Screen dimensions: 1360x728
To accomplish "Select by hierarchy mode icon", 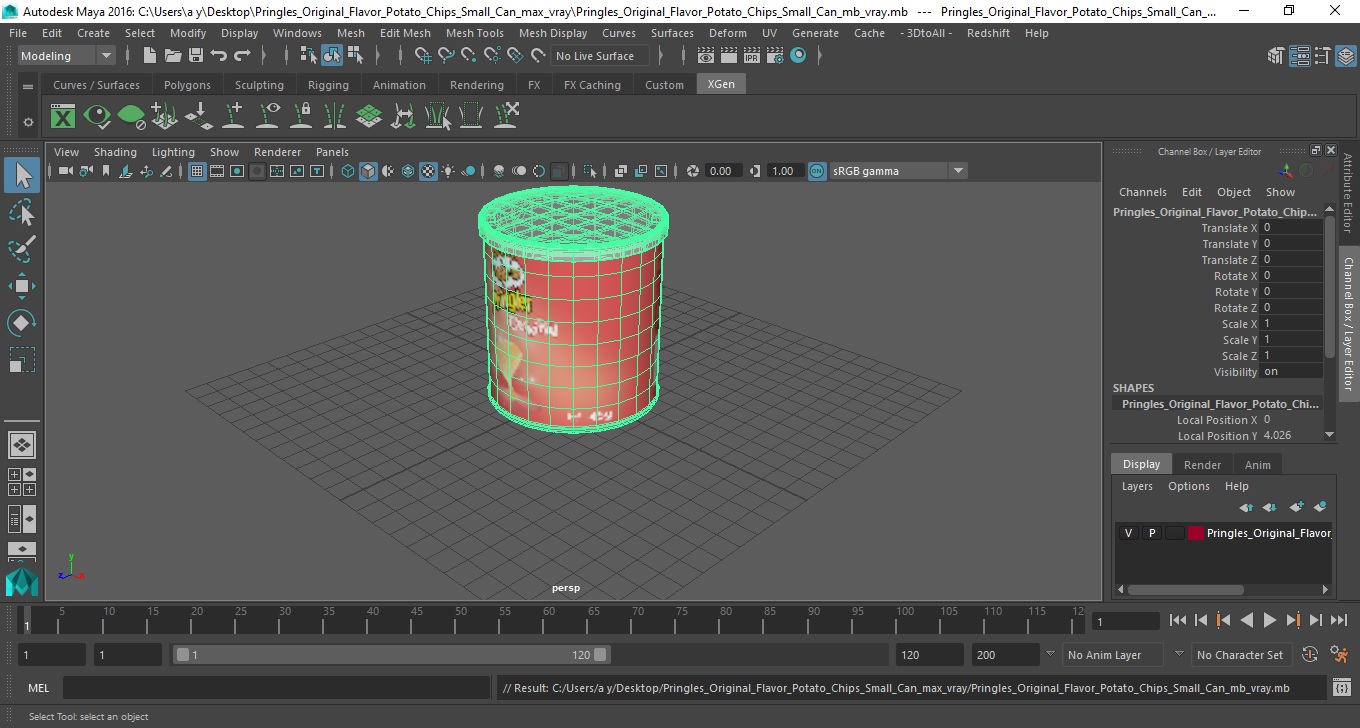I will pos(309,56).
